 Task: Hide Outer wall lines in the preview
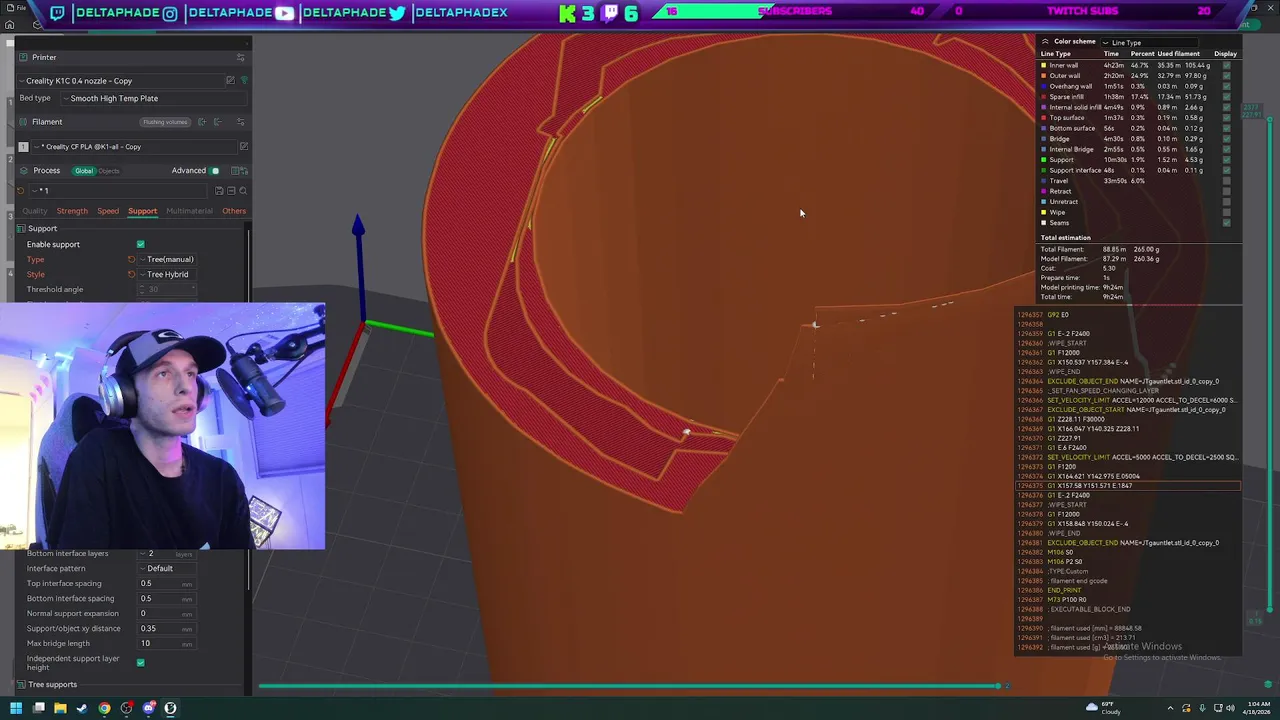[x=1226, y=76]
